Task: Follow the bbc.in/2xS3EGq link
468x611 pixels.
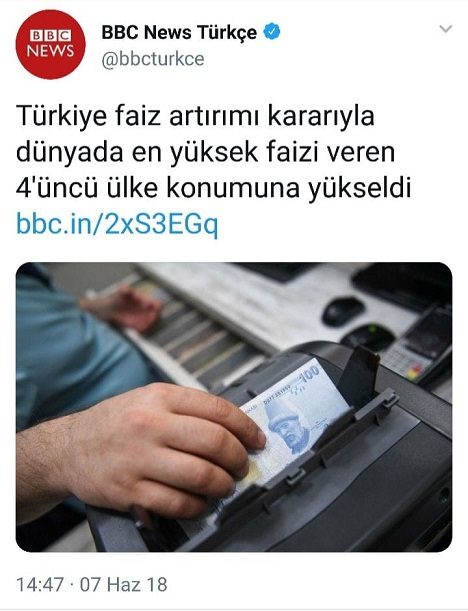Action: point(117,224)
